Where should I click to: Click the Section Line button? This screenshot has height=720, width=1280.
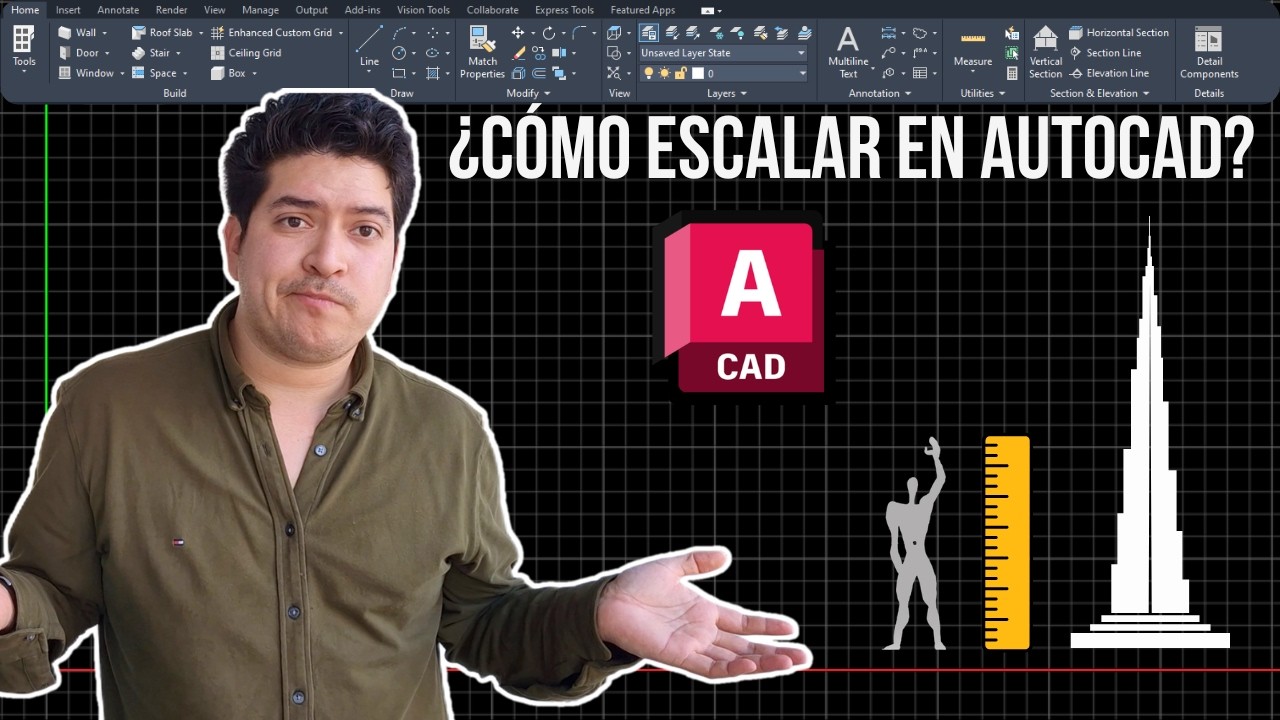click(1105, 53)
